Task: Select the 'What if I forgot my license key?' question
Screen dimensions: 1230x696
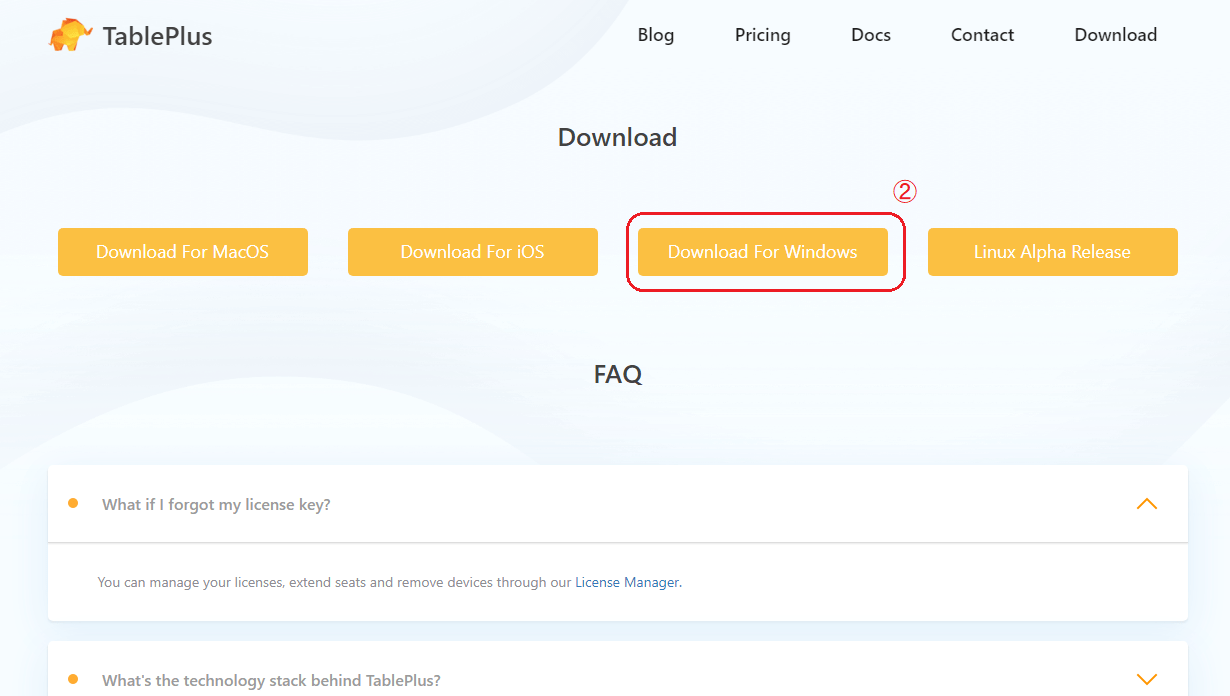Action: tap(216, 505)
